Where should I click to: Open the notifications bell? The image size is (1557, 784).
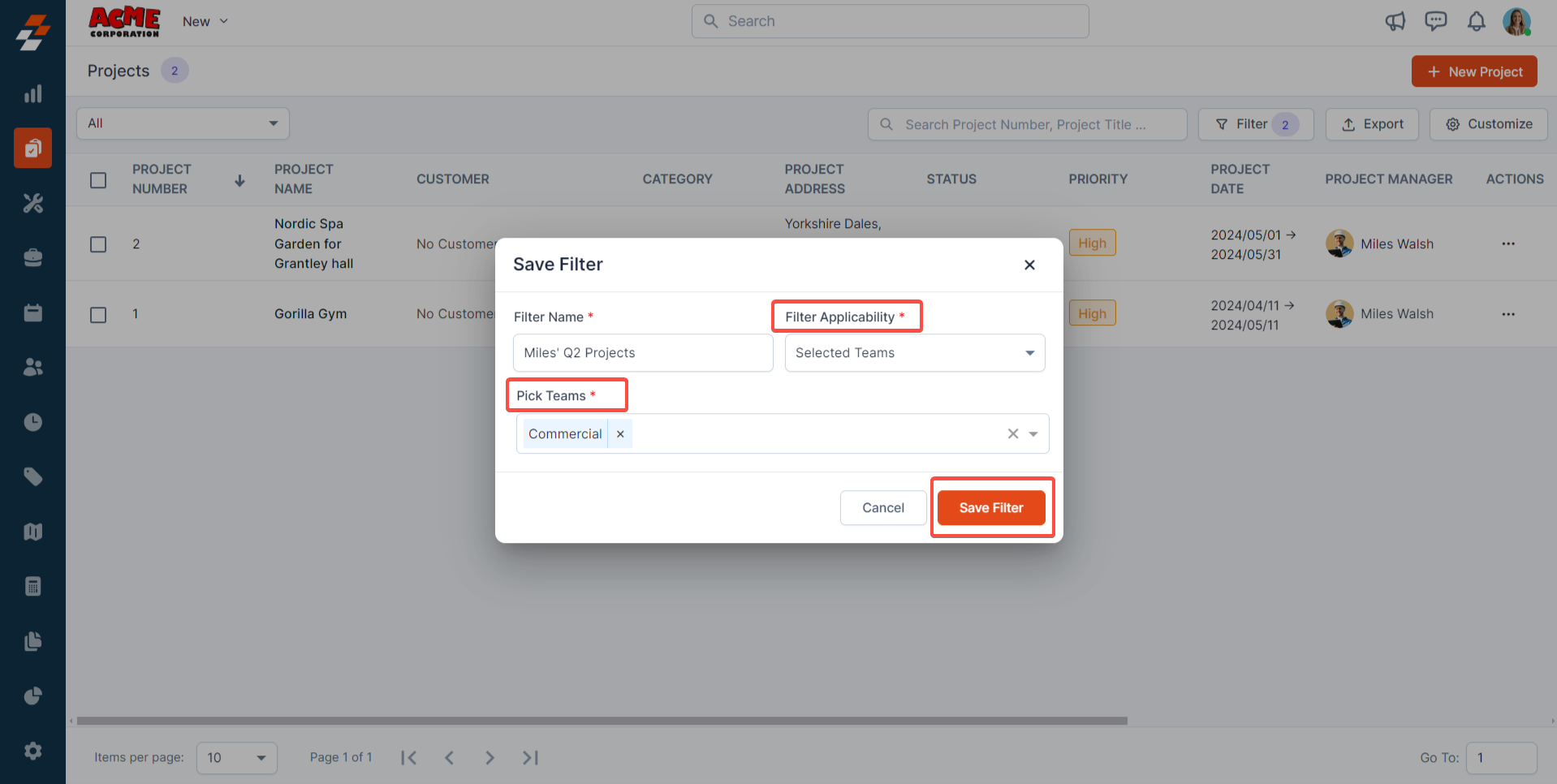(x=1477, y=21)
